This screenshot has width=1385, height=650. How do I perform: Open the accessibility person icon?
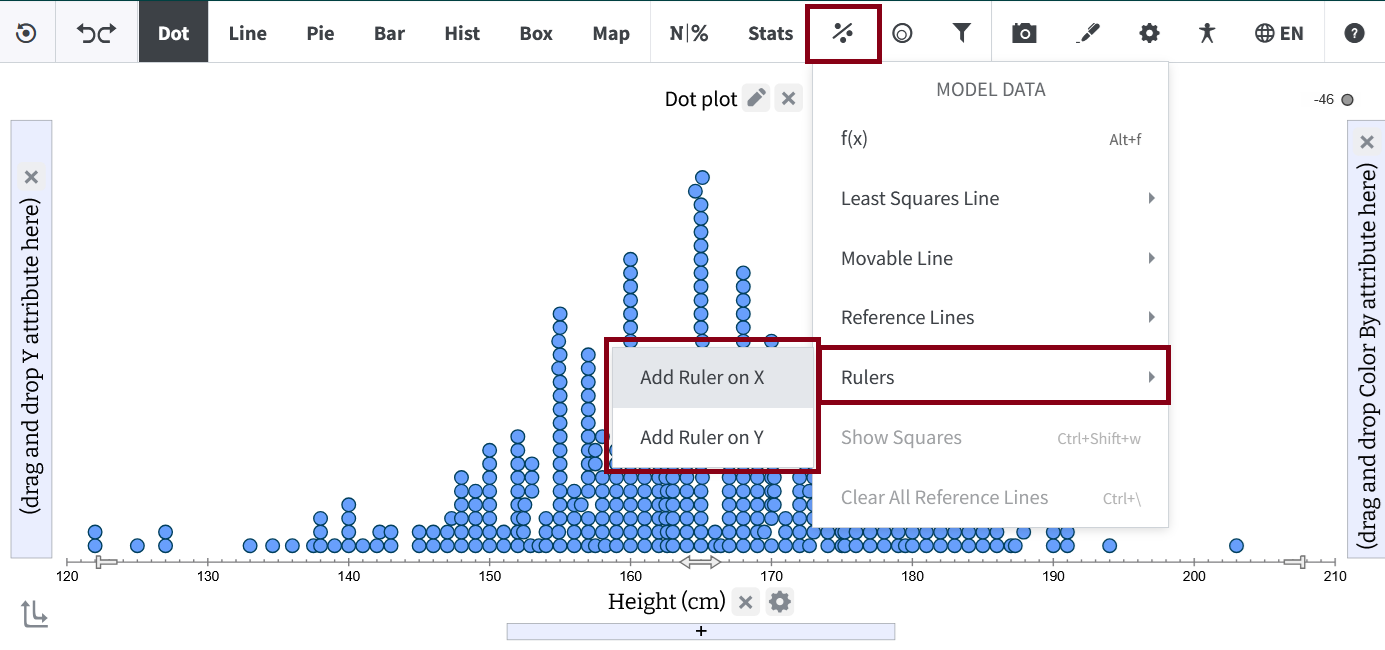(x=1207, y=33)
